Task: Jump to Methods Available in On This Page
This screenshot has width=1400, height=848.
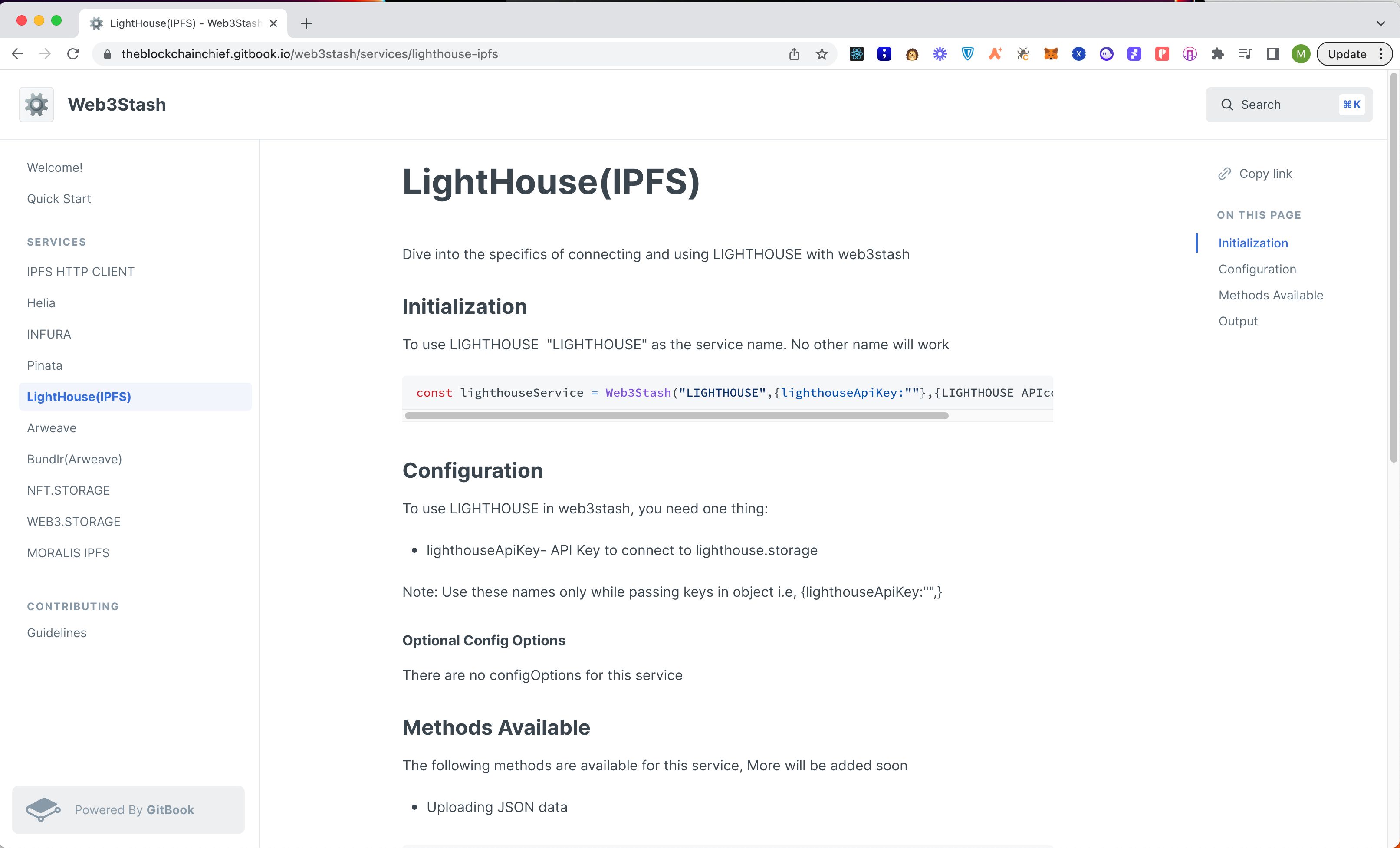Action: point(1270,296)
